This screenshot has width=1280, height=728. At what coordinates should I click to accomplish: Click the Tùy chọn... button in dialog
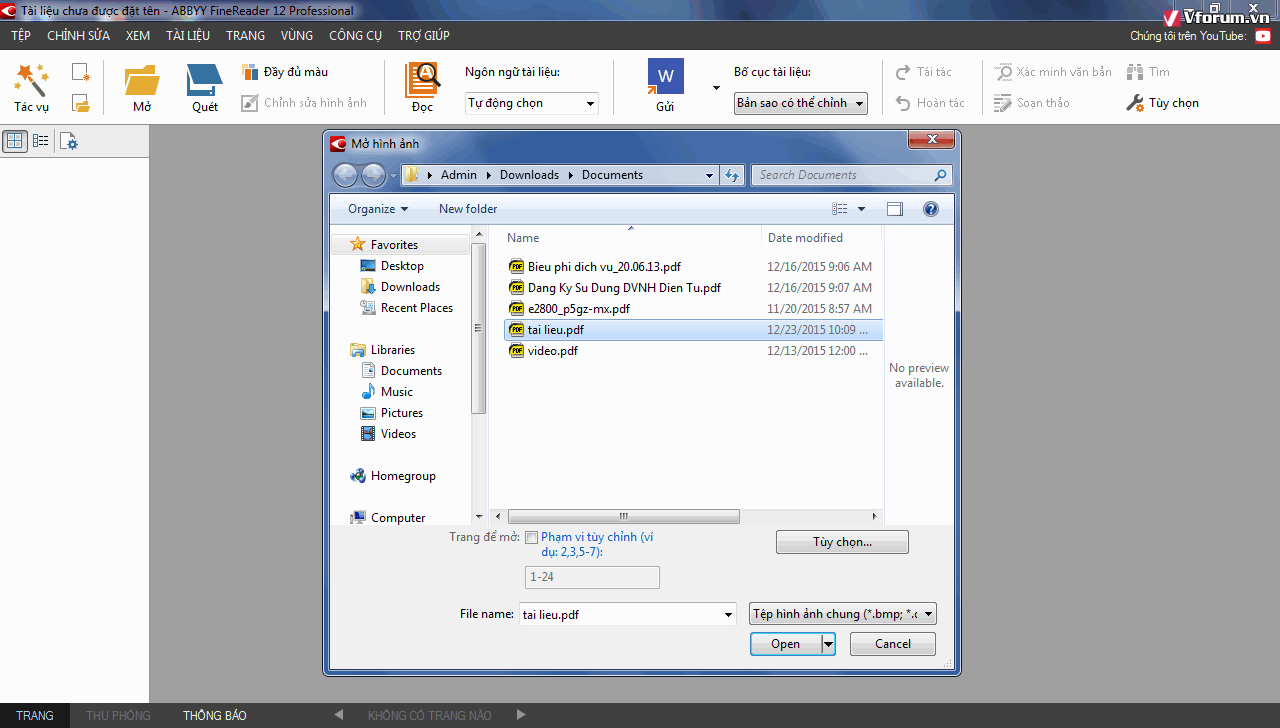(842, 542)
